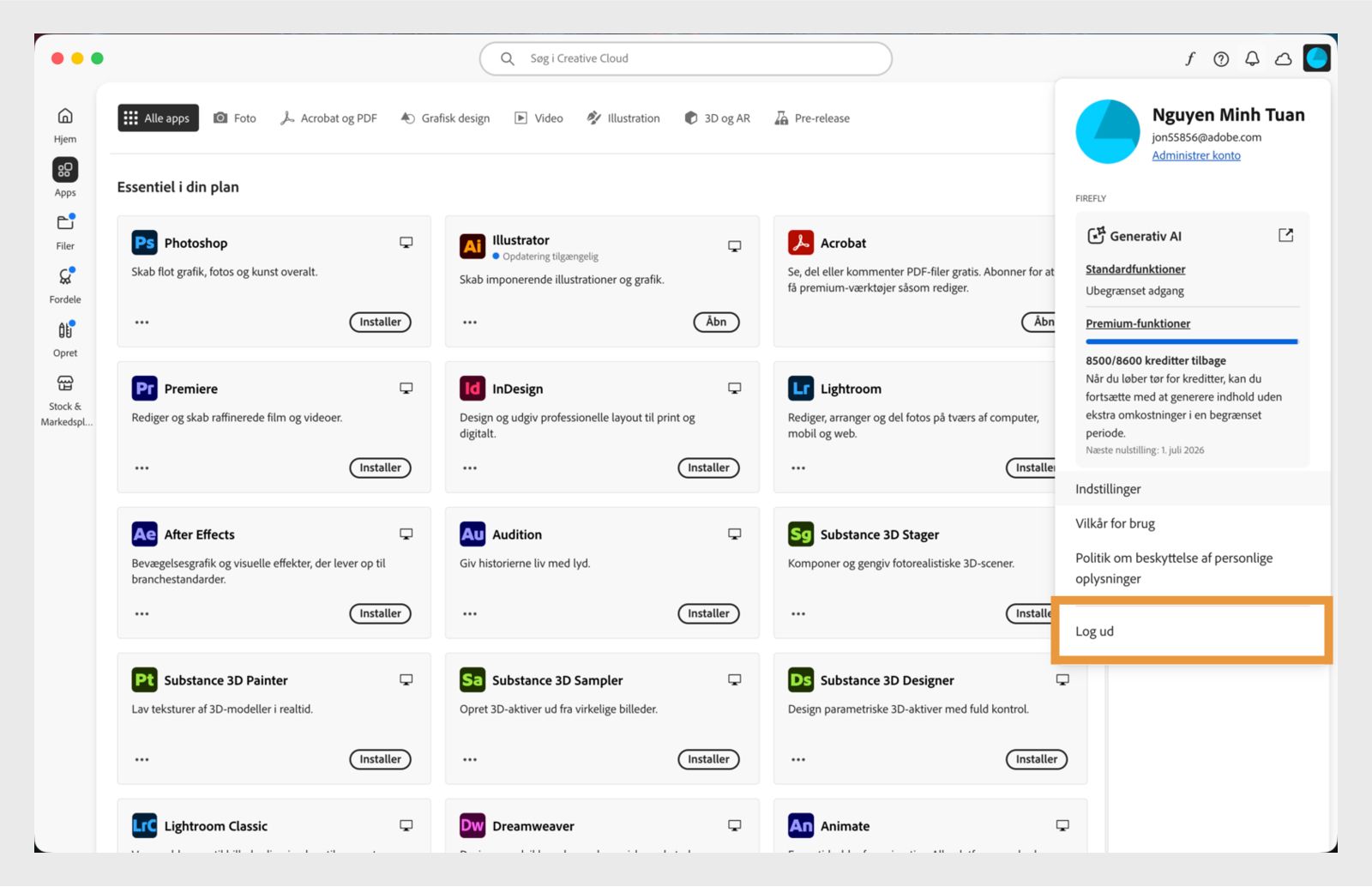Open Vilkår for brug menu item
1372x887 pixels.
pos(1192,523)
